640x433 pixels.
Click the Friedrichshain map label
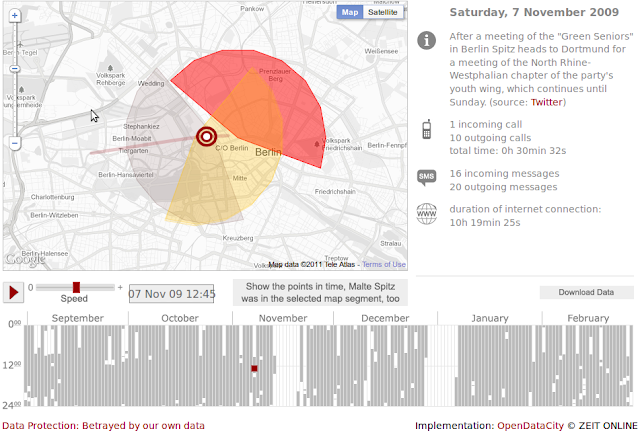point(335,191)
